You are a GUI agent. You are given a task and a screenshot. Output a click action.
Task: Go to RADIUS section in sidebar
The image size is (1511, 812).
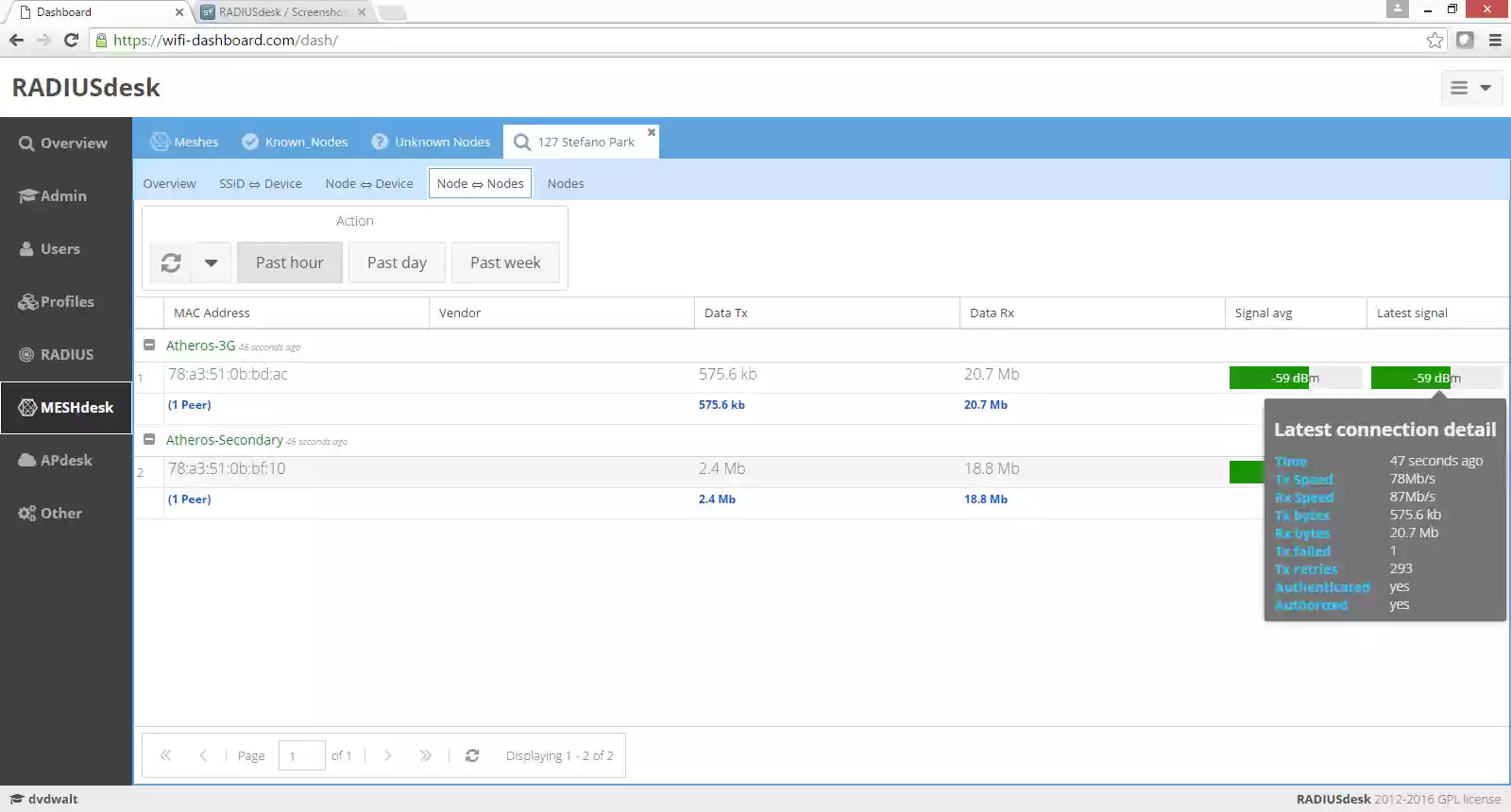66,355
